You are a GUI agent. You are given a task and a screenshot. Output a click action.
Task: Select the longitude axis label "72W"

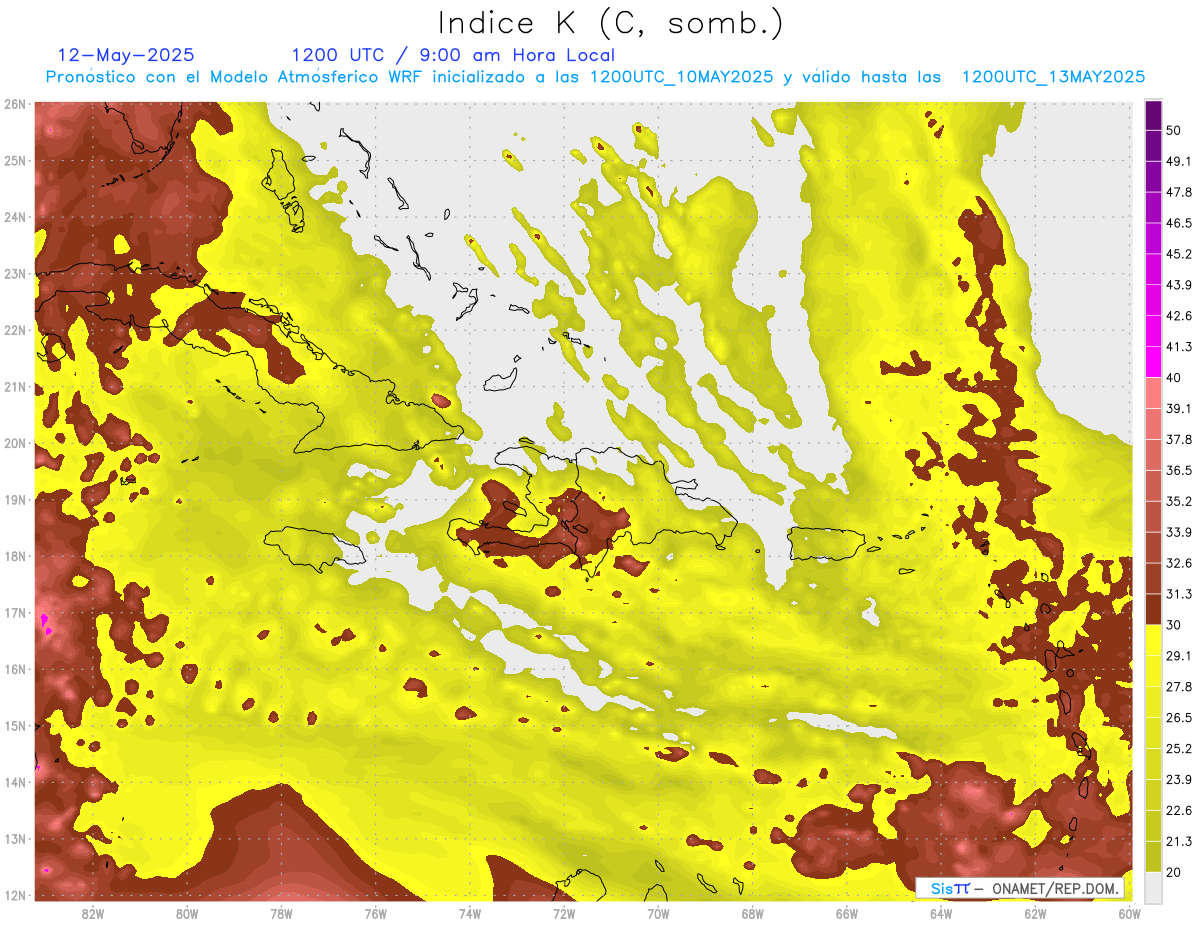(x=564, y=913)
